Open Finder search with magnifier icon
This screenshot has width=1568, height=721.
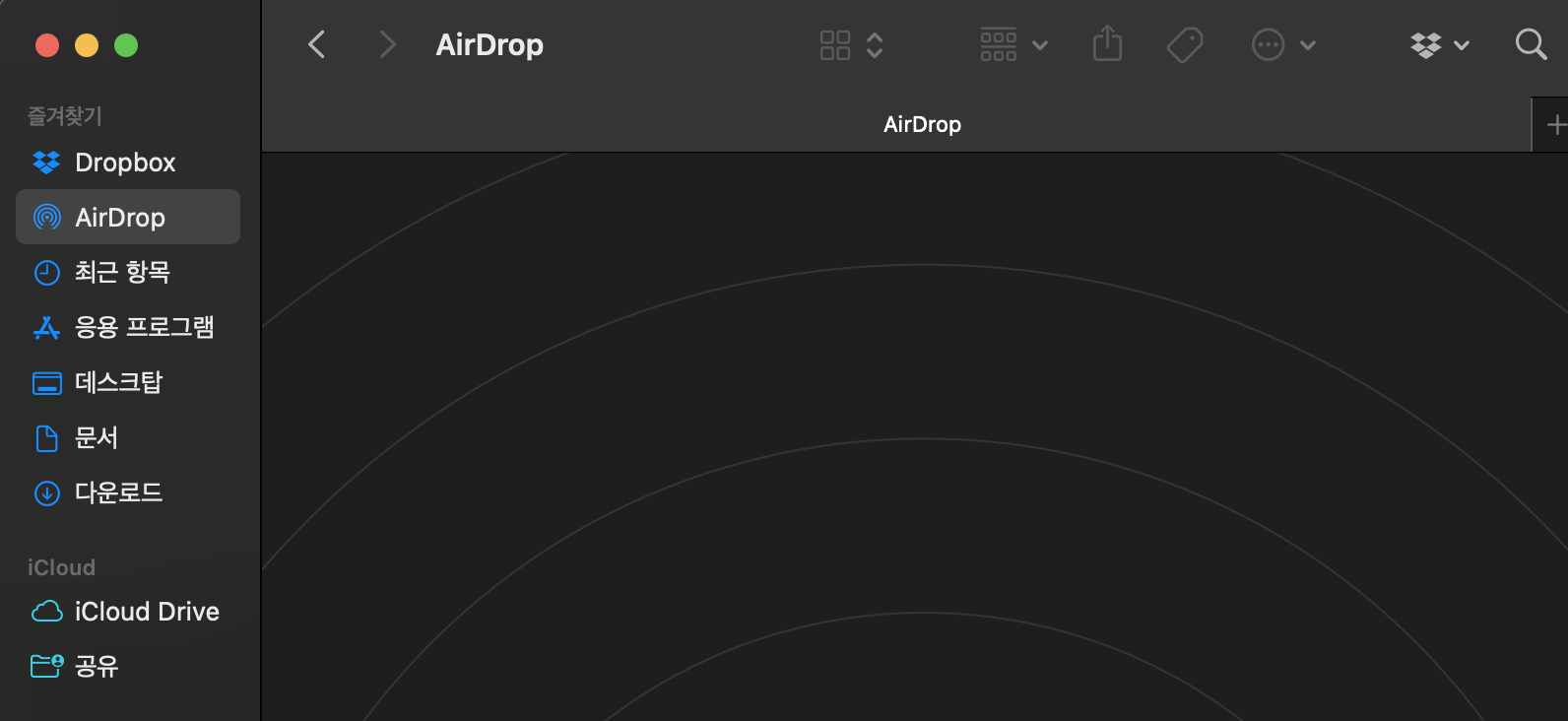pyautogui.click(x=1531, y=44)
